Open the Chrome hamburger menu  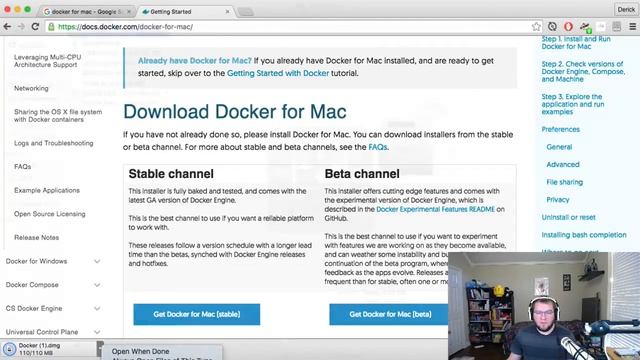633,27
